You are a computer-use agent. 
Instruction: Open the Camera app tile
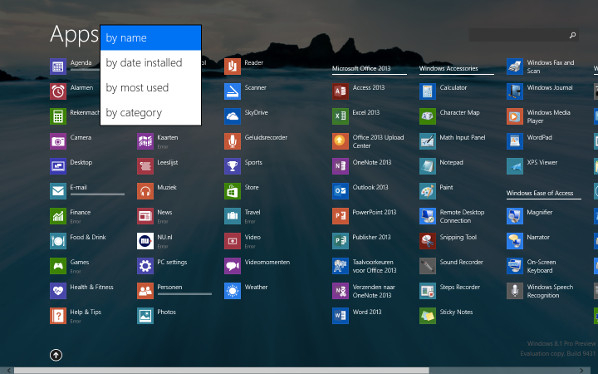pyautogui.click(x=58, y=141)
